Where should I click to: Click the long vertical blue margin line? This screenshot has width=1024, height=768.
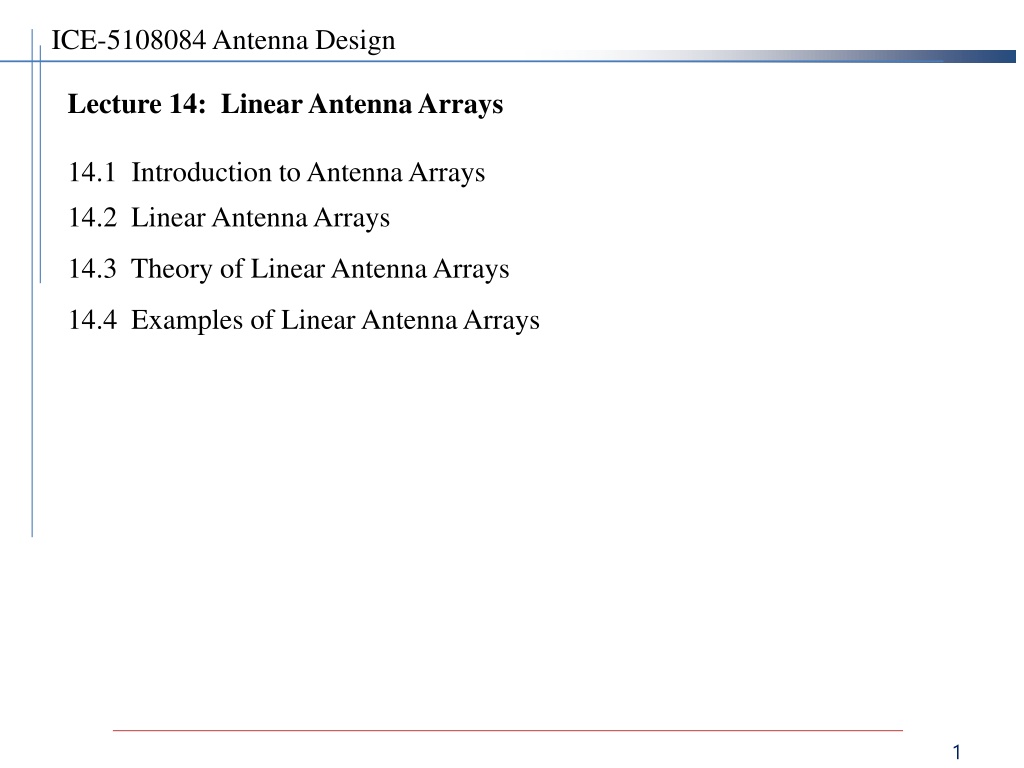click(x=32, y=283)
